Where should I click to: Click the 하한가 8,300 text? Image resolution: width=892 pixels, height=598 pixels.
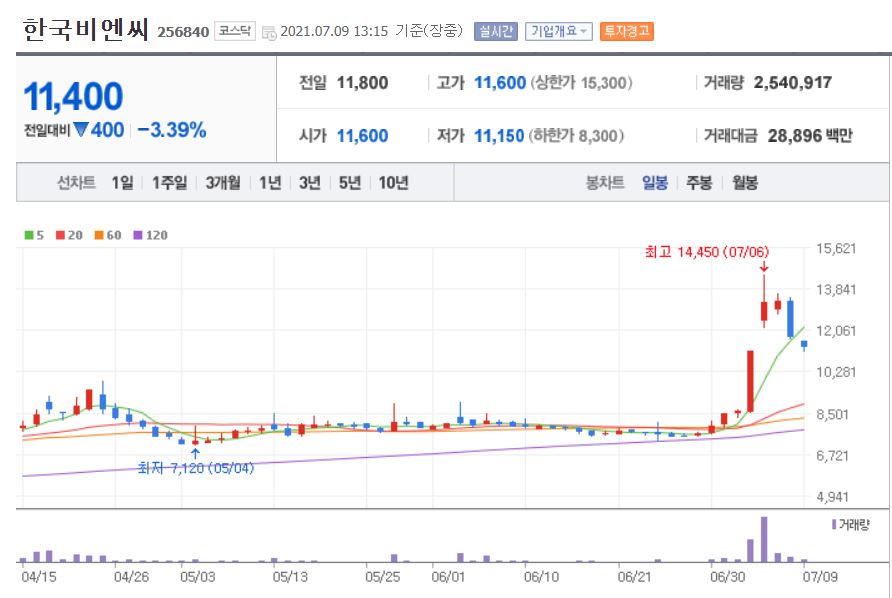576,136
